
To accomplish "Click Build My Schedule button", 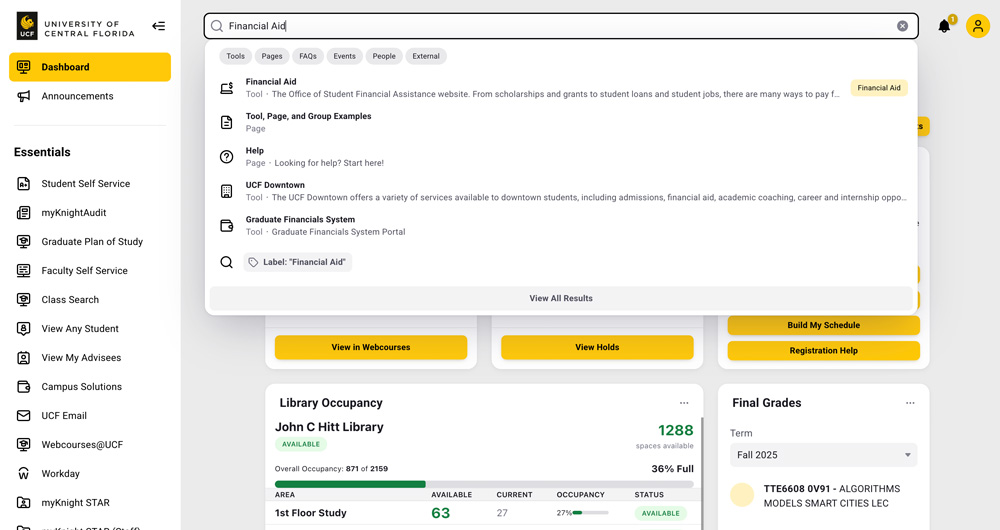I will (823, 325).
